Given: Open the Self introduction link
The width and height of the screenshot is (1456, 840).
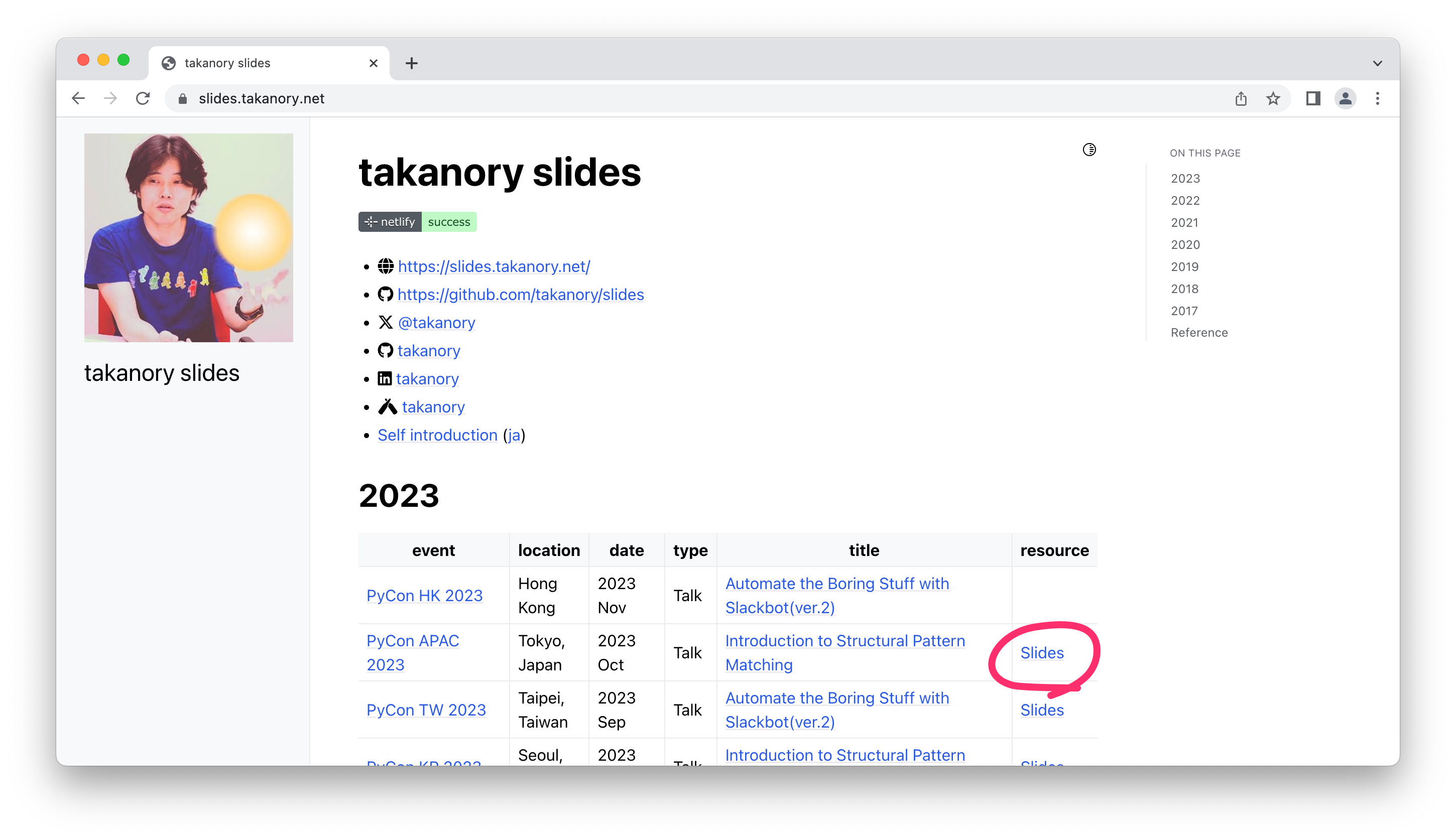Looking at the screenshot, I should coord(437,435).
